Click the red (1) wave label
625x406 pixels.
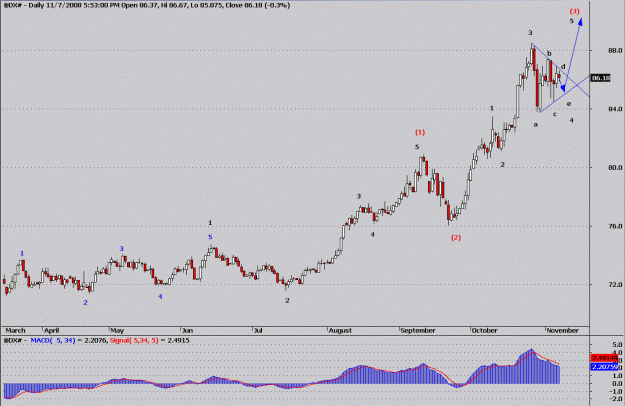tap(420, 132)
